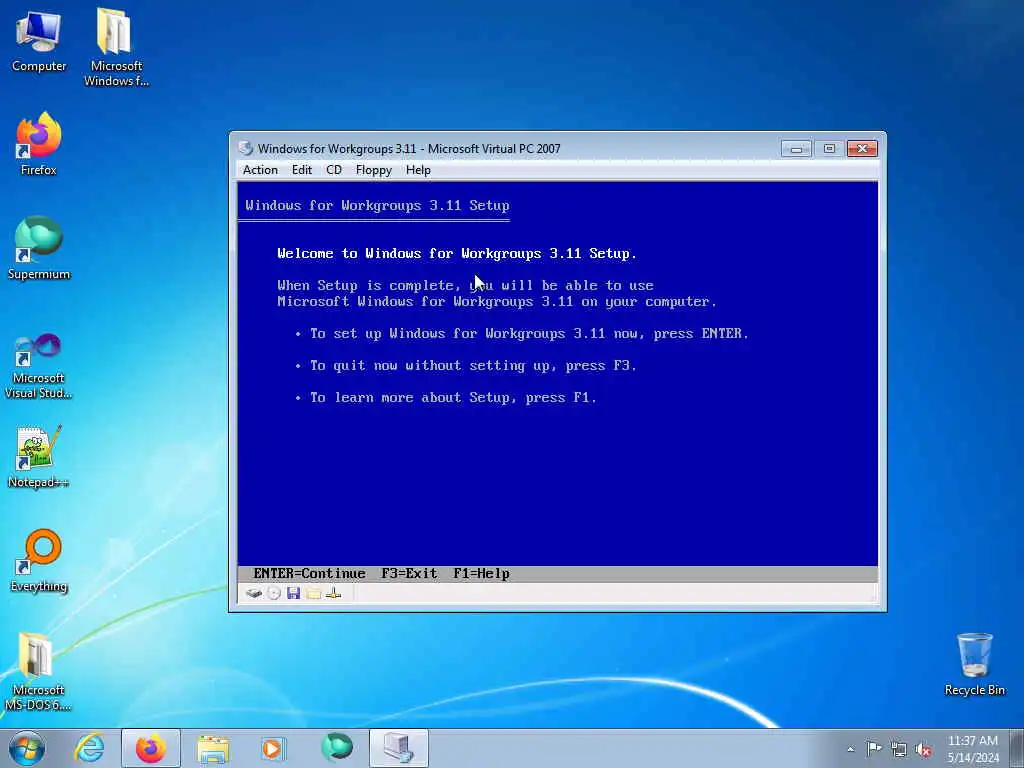Click the Show Desktop strip at taskbar end

pos(1018,748)
